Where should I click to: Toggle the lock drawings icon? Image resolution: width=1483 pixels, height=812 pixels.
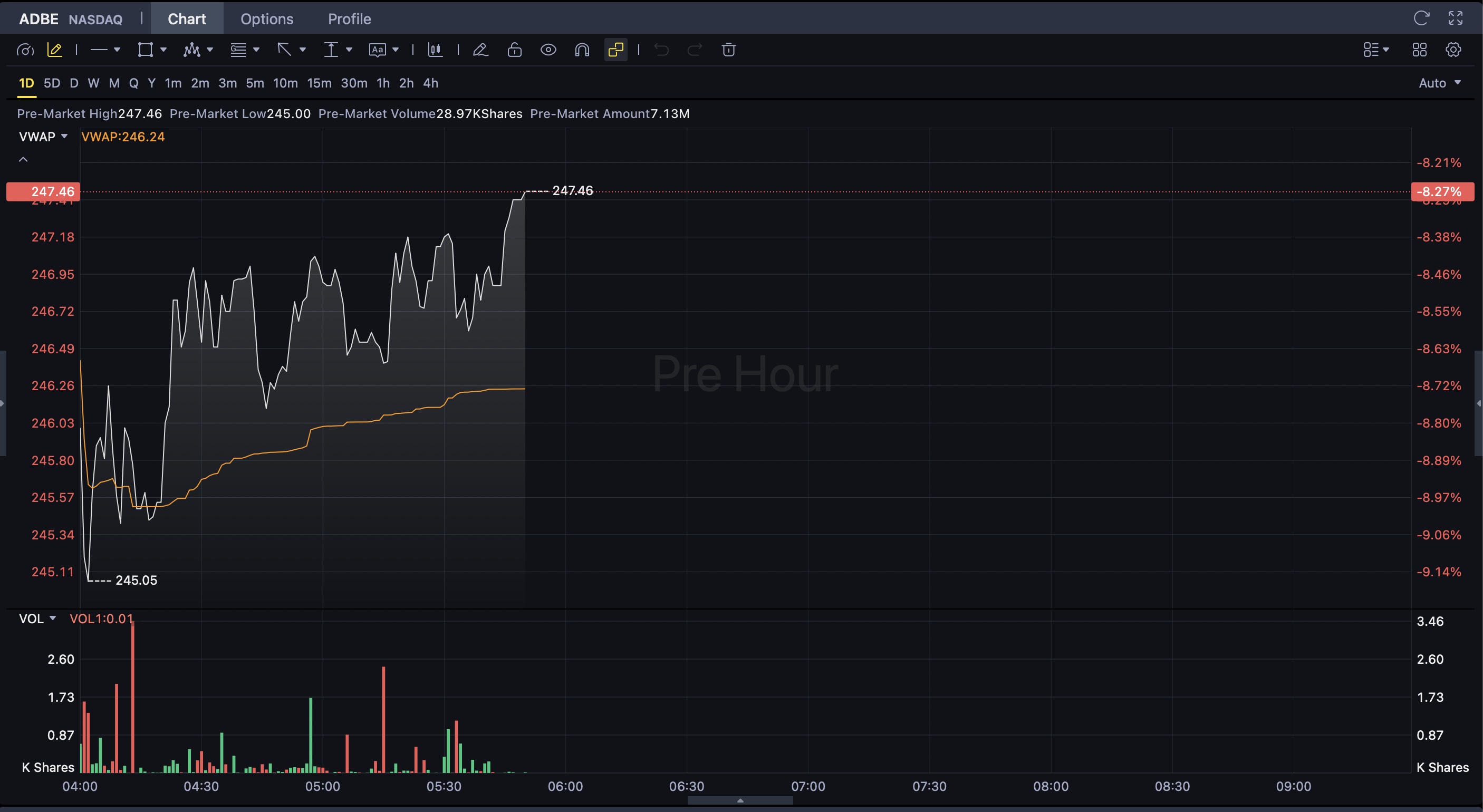[x=514, y=50]
